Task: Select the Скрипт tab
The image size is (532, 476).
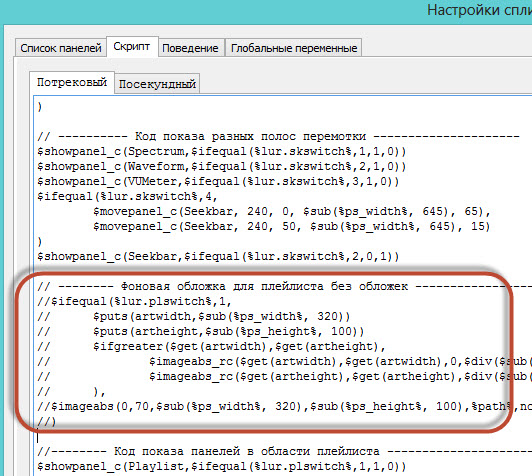Action: 132,46
